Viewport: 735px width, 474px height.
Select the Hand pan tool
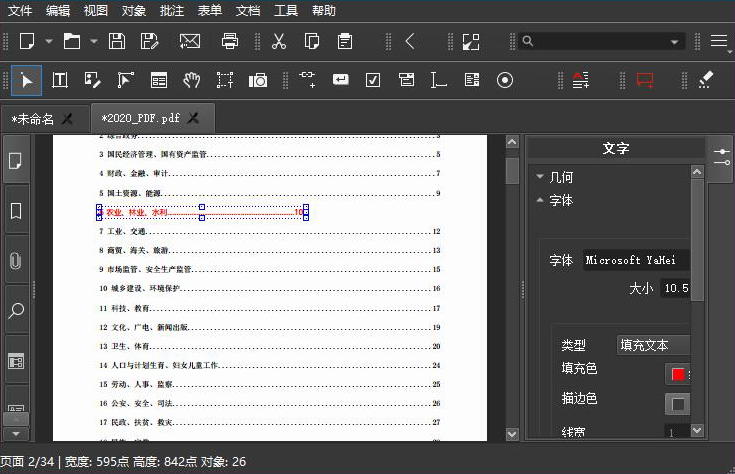pyautogui.click(x=191, y=80)
